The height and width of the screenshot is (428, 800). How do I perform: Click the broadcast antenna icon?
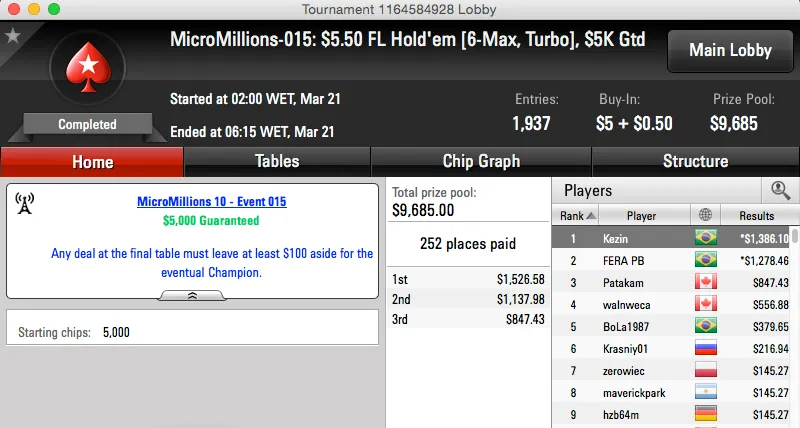pos(26,203)
